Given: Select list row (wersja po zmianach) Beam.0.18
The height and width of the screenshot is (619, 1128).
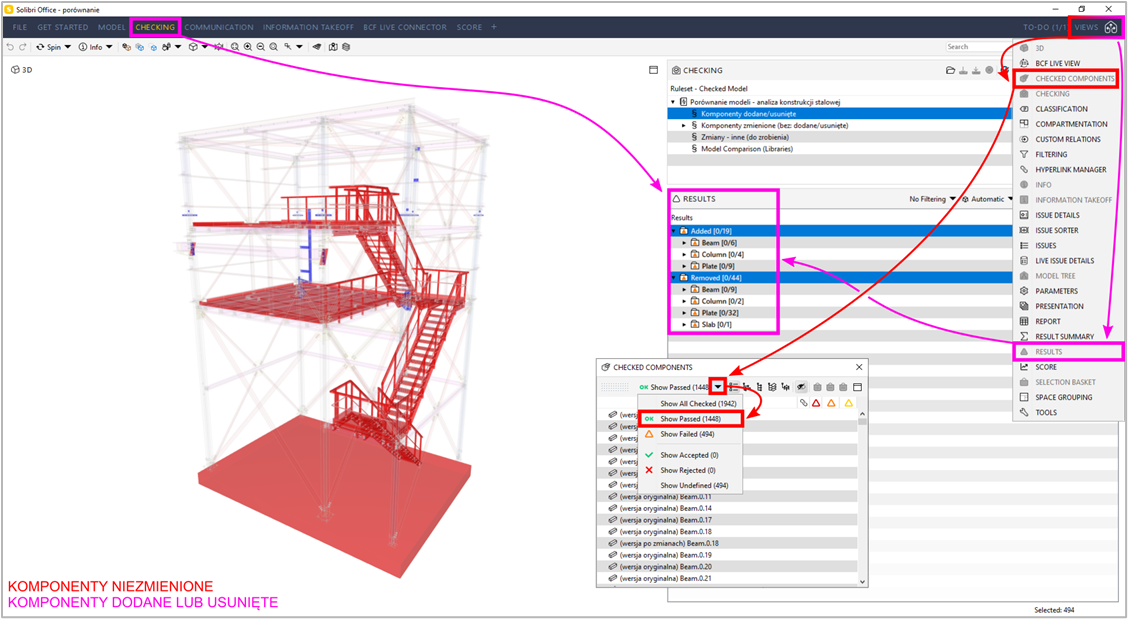Looking at the screenshot, I should pyautogui.click(x=727, y=543).
